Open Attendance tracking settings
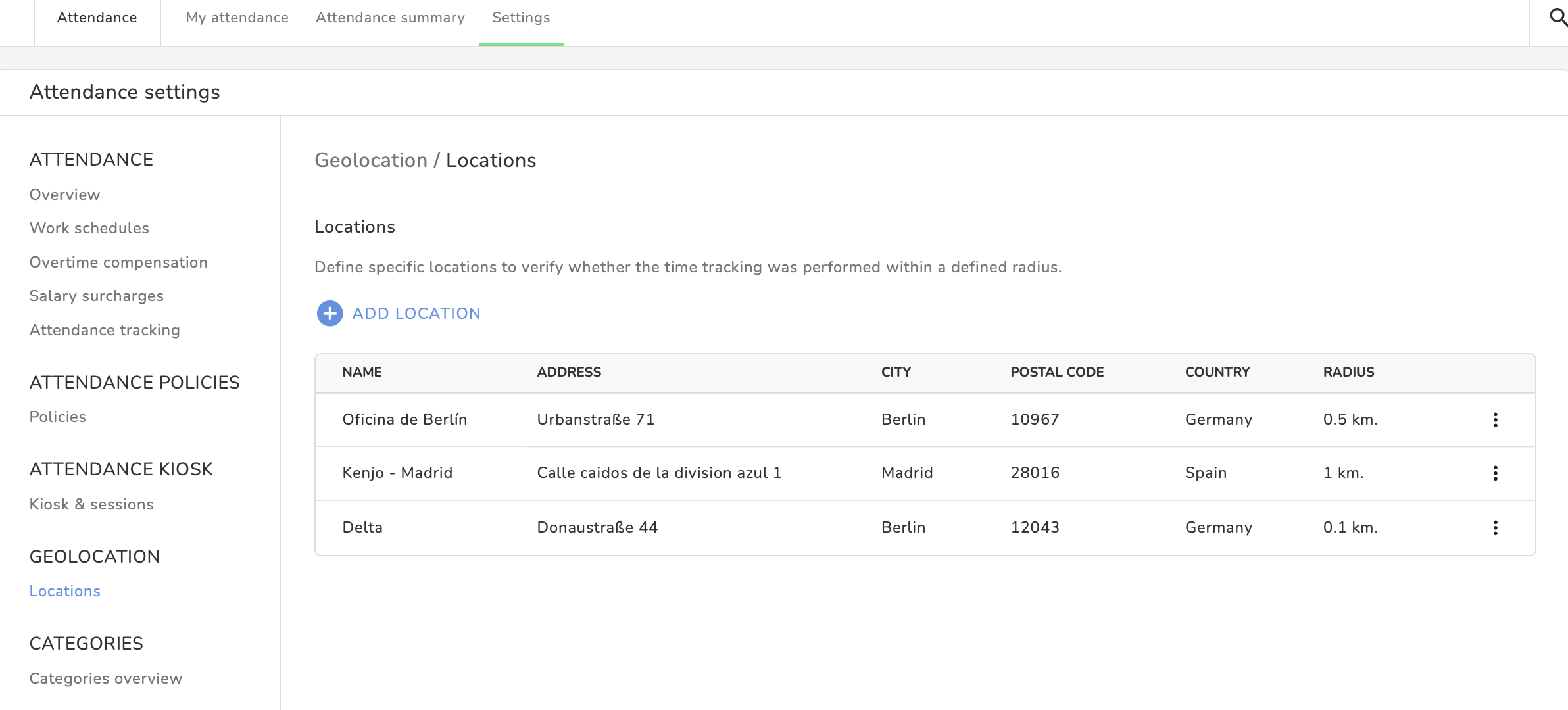Viewport: 1568px width, 710px height. [105, 330]
